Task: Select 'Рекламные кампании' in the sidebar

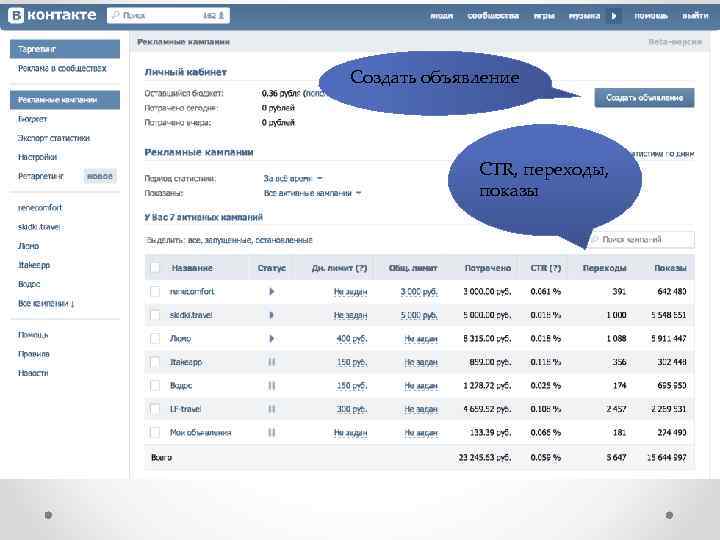Action: pyautogui.click(x=65, y=100)
